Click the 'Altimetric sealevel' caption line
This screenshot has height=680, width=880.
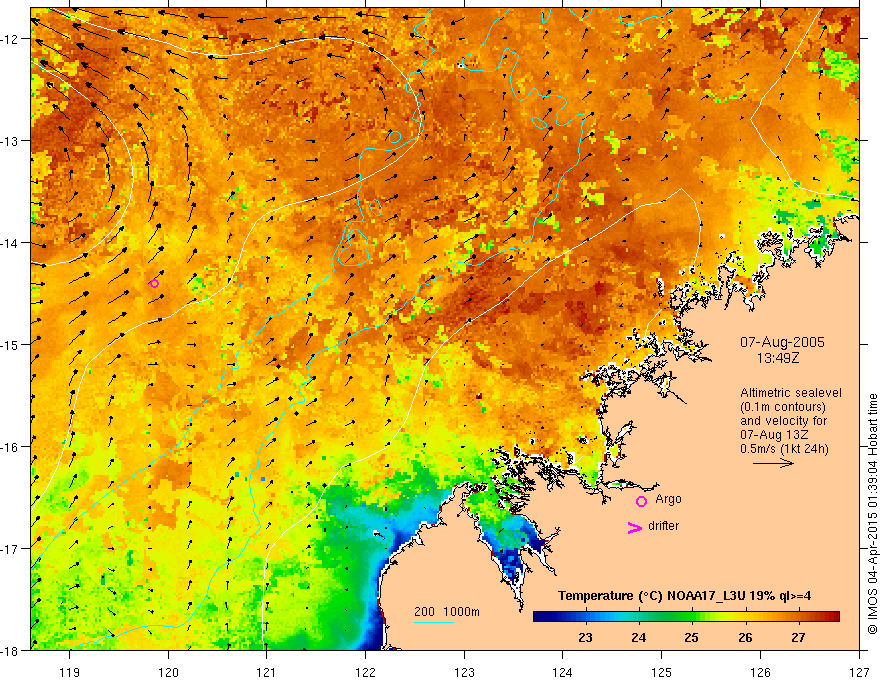(x=790, y=393)
